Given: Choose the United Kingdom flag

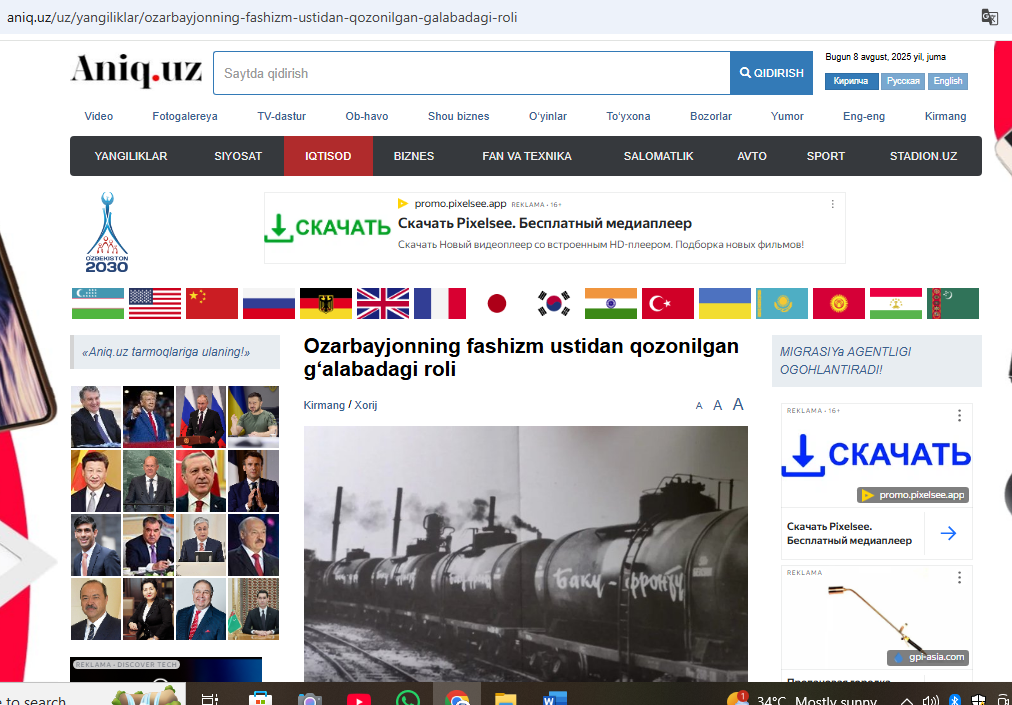Looking at the screenshot, I should 383,303.
